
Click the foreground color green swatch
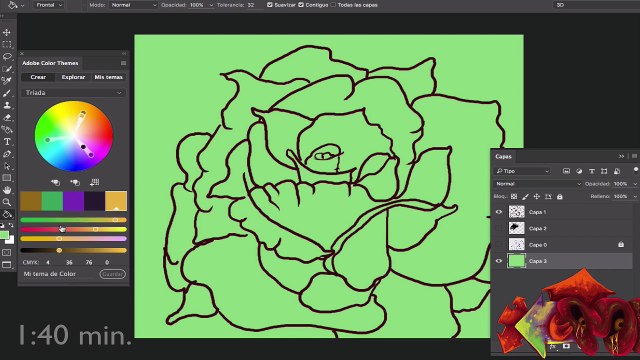(x=4, y=235)
